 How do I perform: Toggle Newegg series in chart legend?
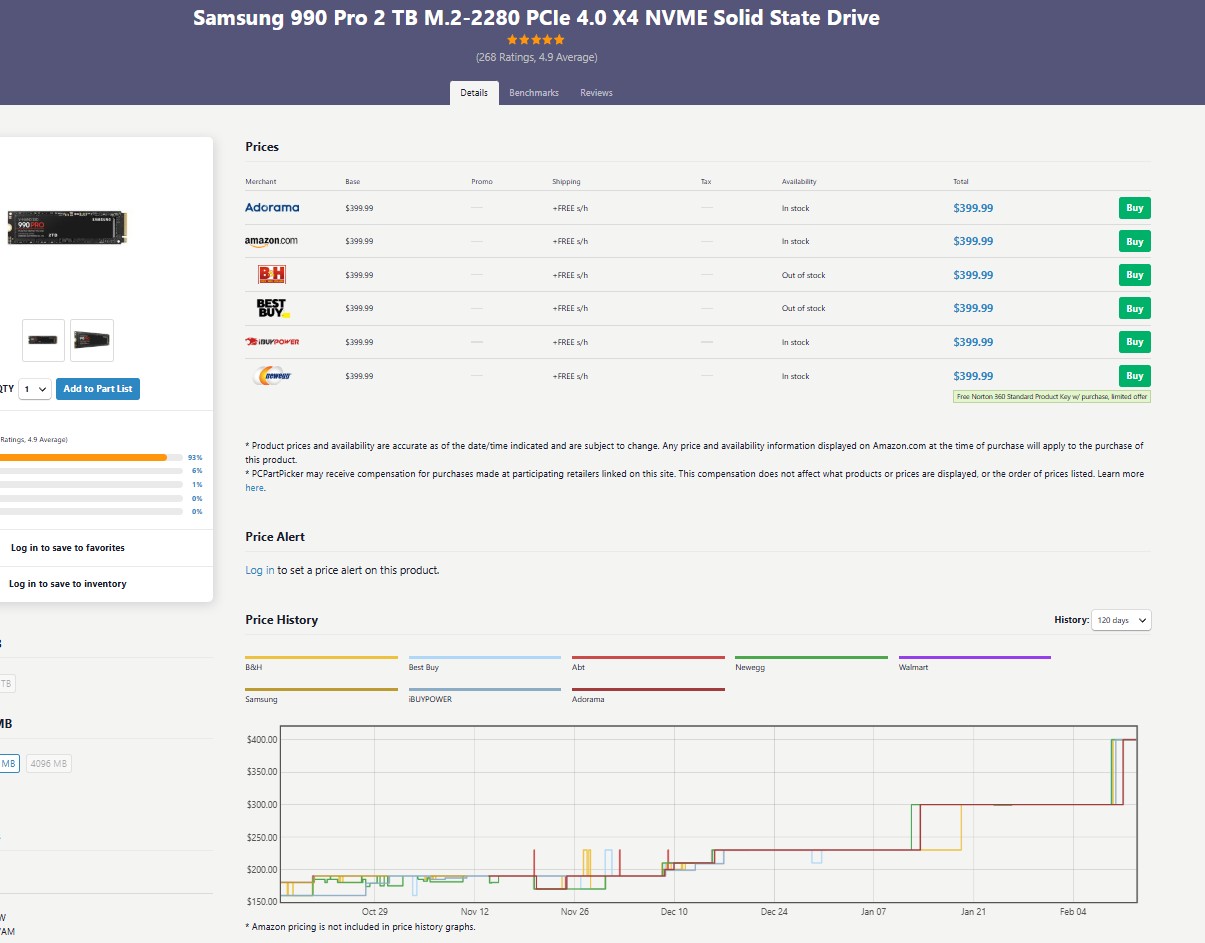tap(811, 664)
